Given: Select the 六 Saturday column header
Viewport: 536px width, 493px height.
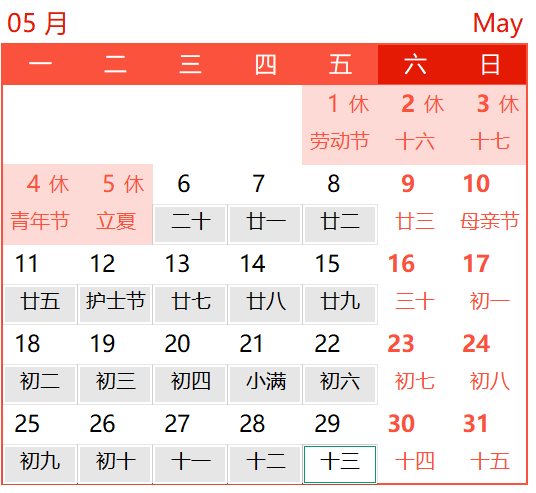Looking at the screenshot, I should coord(415,64).
